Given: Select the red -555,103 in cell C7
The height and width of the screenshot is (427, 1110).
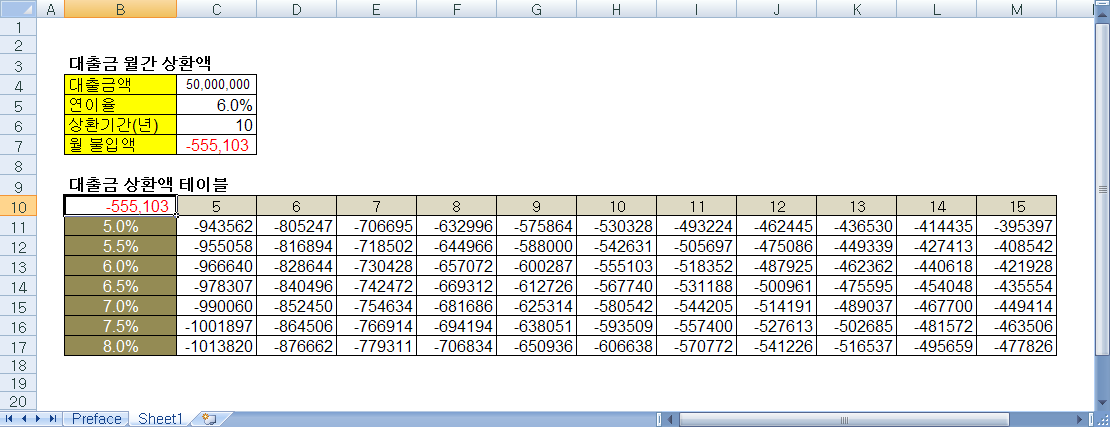Looking at the screenshot, I should 217,145.
